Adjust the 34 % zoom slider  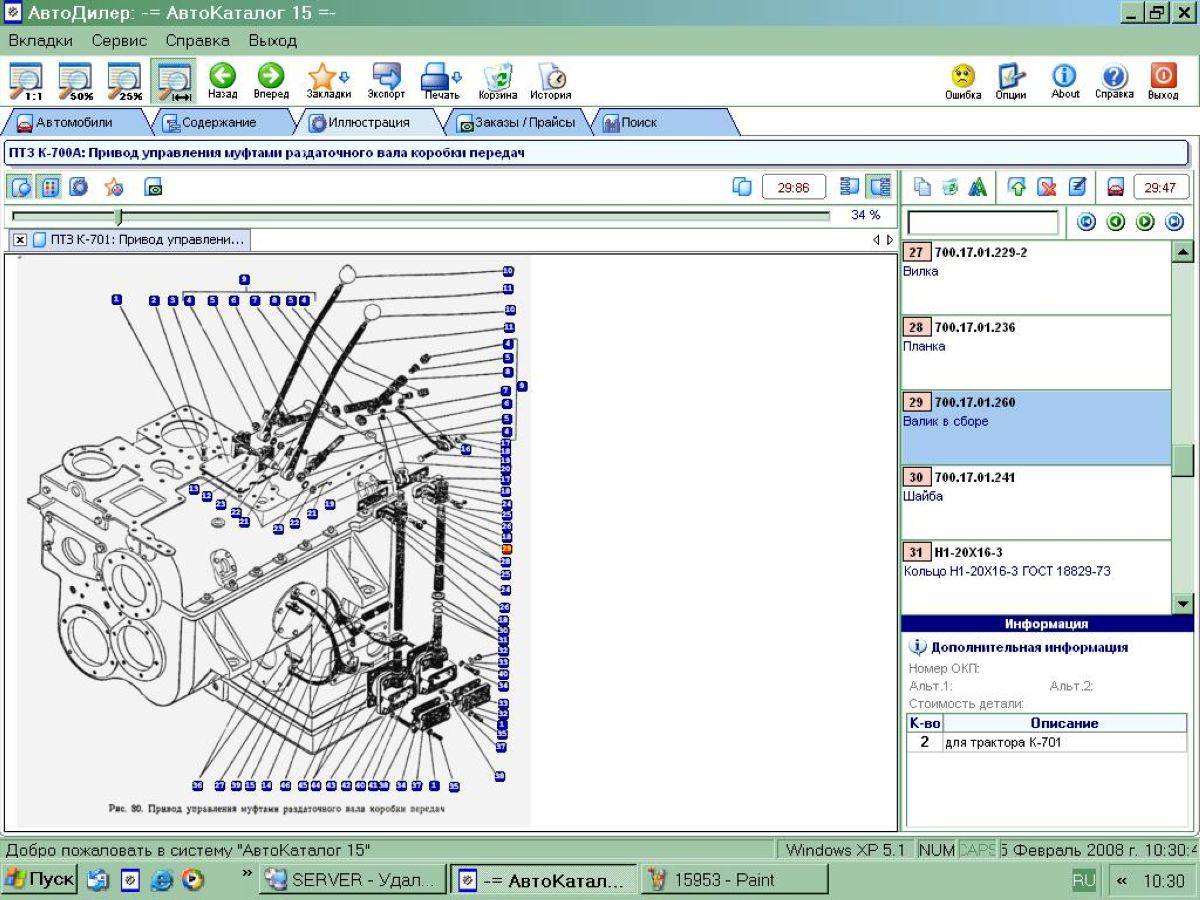coord(119,216)
